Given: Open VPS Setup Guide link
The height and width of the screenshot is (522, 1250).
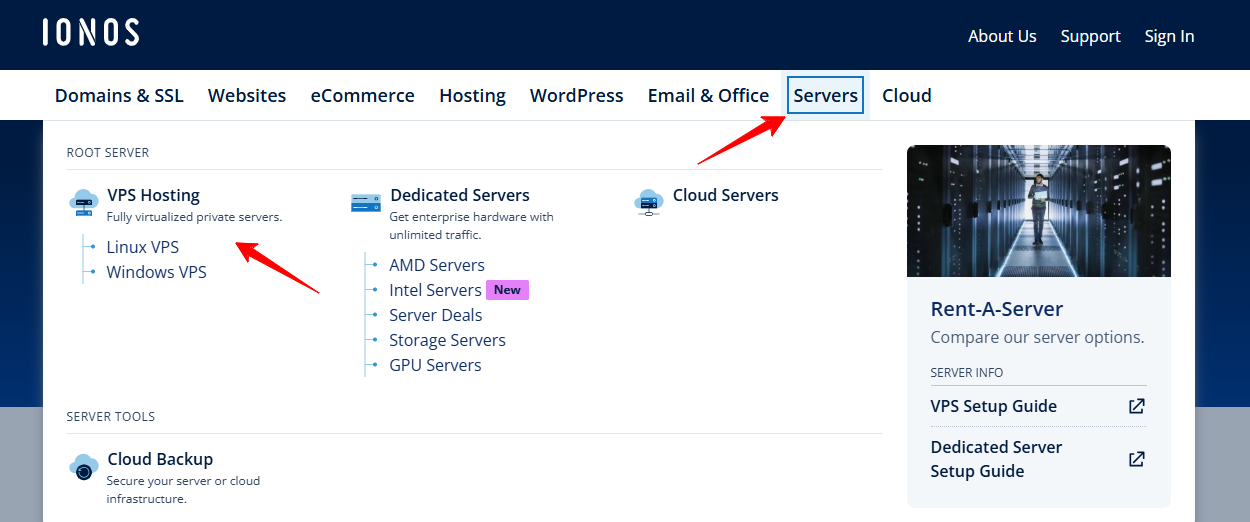Looking at the screenshot, I should pyautogui.click(x=993, y=406).
